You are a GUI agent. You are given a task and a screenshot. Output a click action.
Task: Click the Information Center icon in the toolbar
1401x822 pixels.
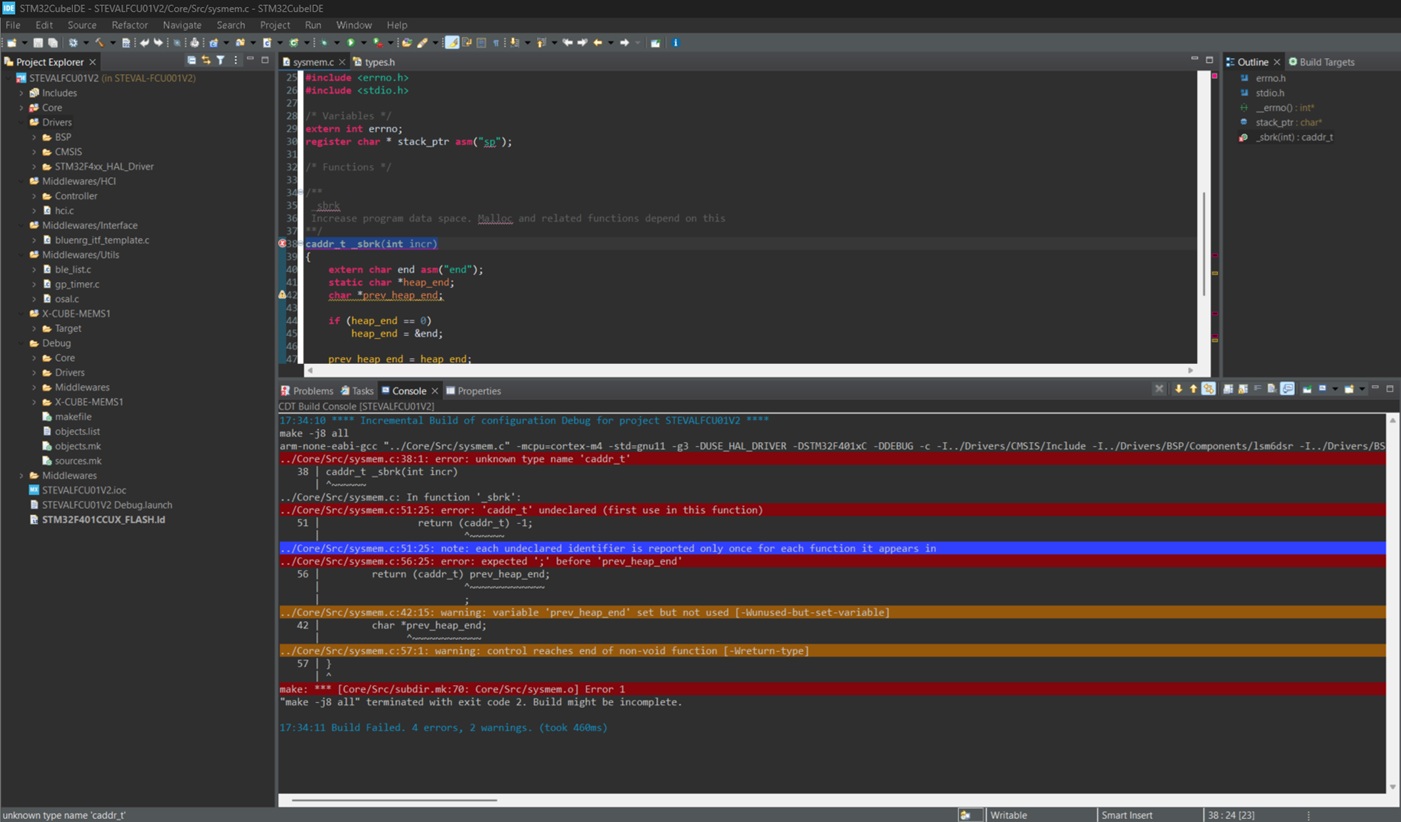tap(675, 43)
